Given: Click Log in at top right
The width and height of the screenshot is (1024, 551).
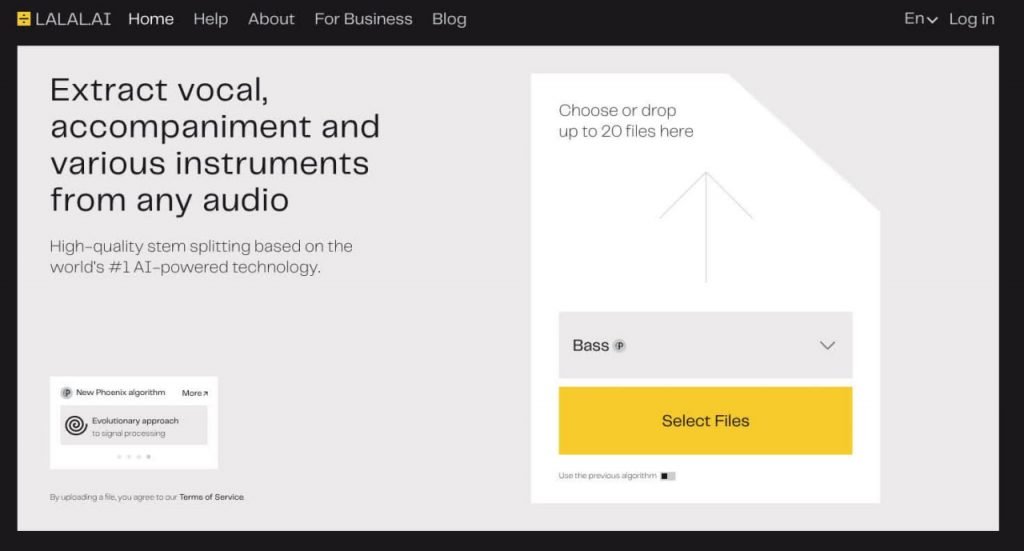Looking at the screenshot, I should pos(971,19).
